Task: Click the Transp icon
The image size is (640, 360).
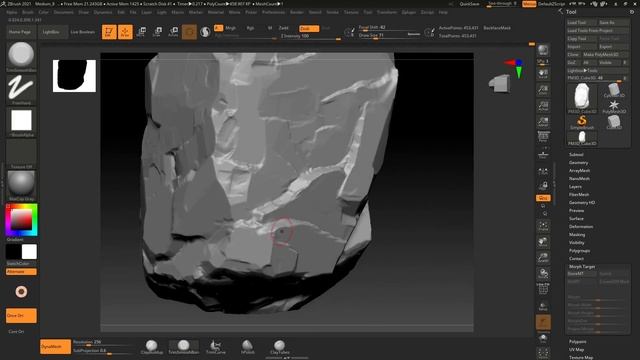Action: (543, 306)
